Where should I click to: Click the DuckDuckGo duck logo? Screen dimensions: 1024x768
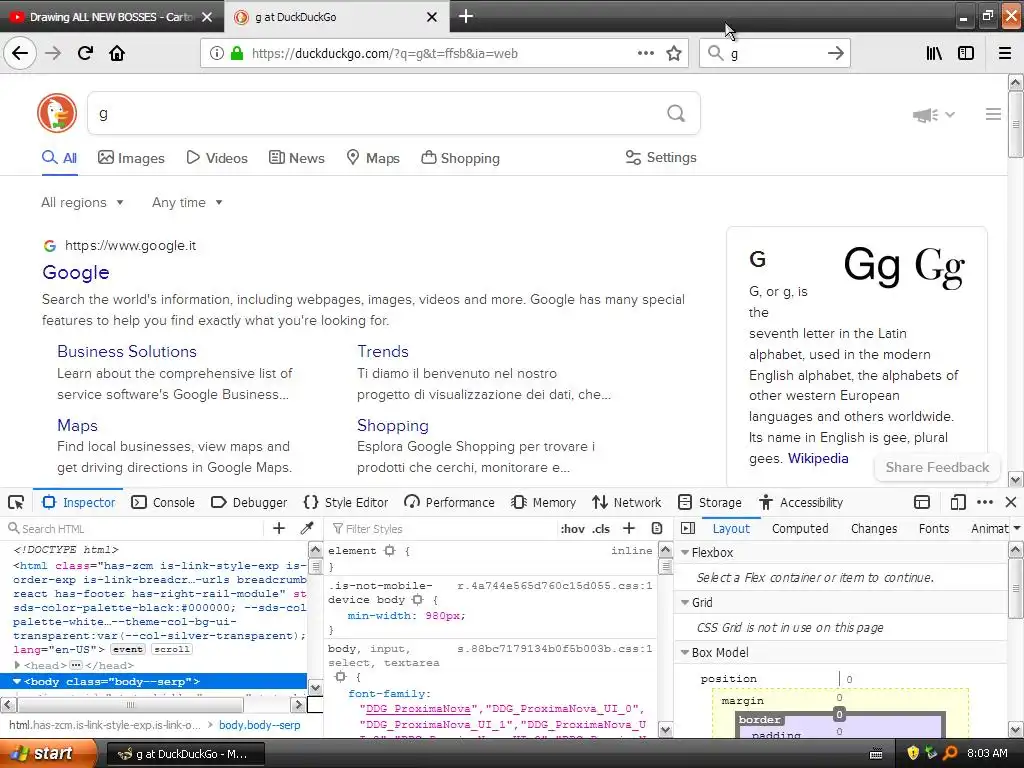coord(57,113)
